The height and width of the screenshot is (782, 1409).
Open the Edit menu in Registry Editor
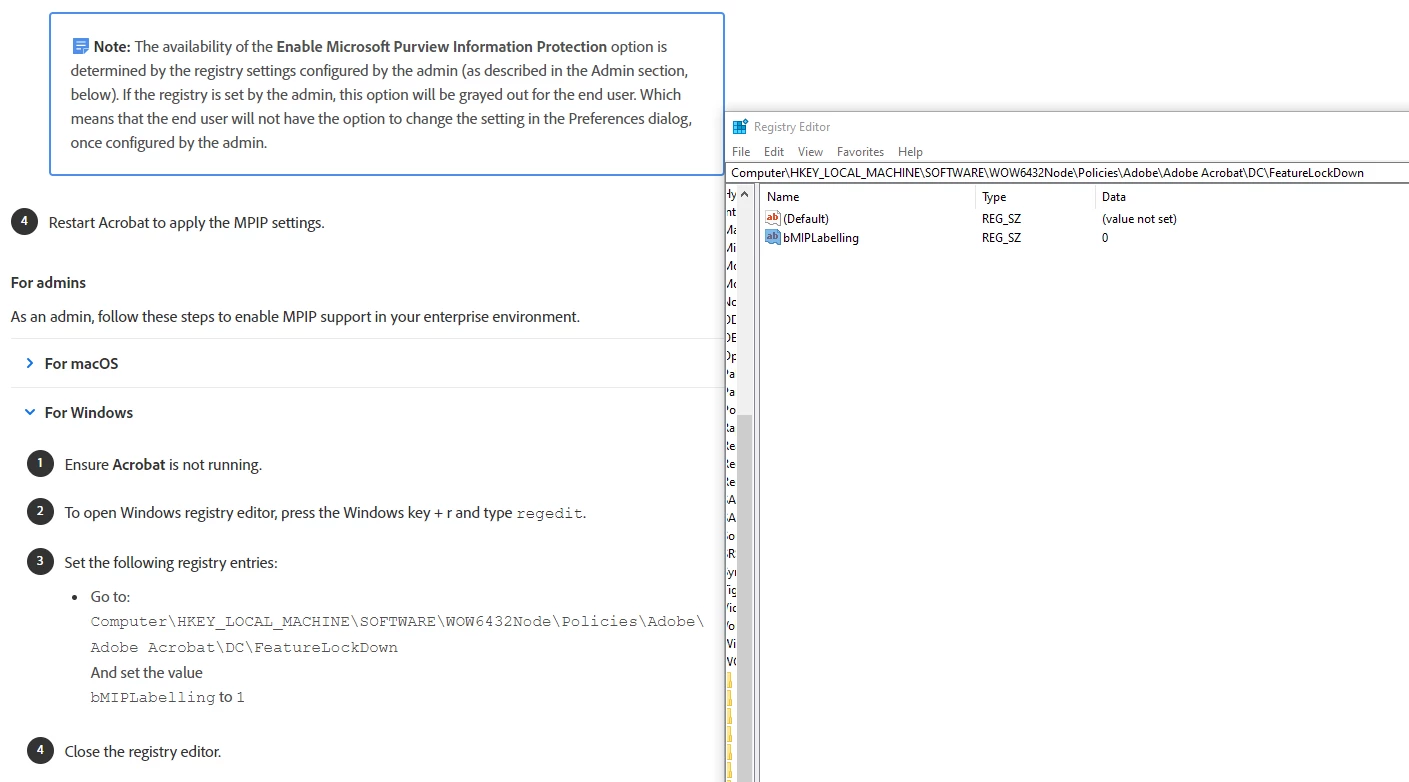774,152
